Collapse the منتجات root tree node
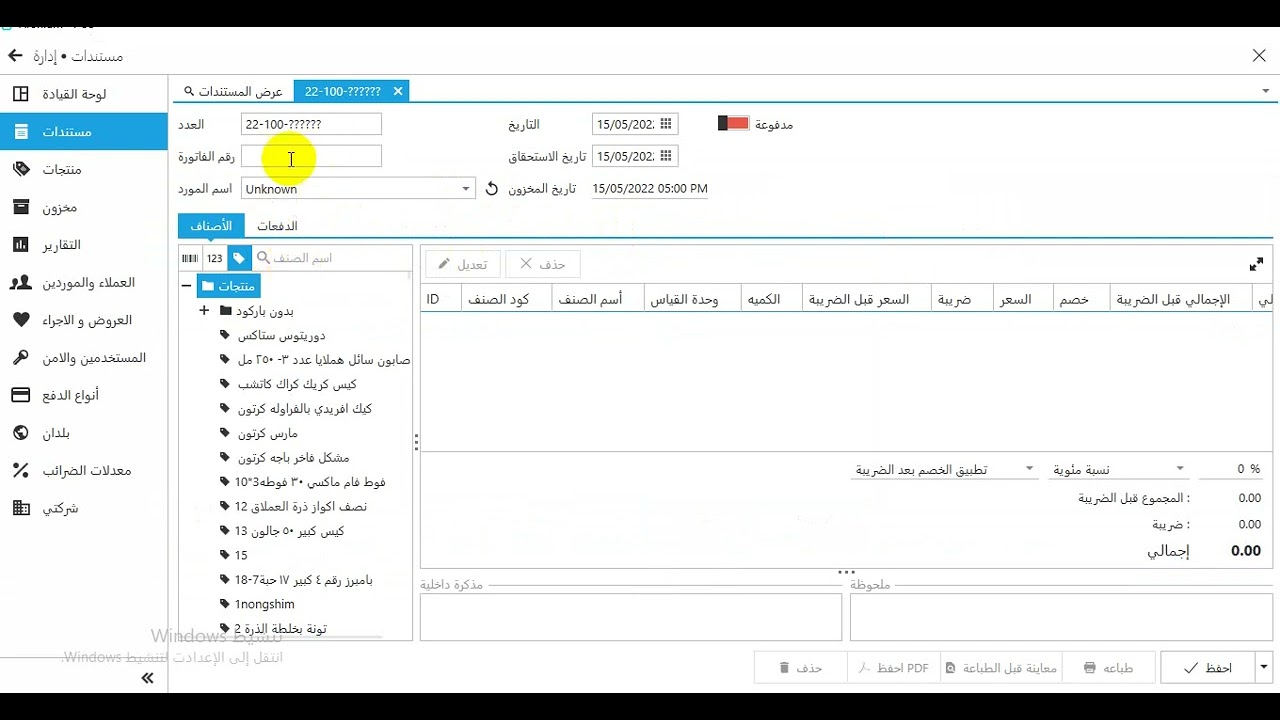 (x=186, y=286)
